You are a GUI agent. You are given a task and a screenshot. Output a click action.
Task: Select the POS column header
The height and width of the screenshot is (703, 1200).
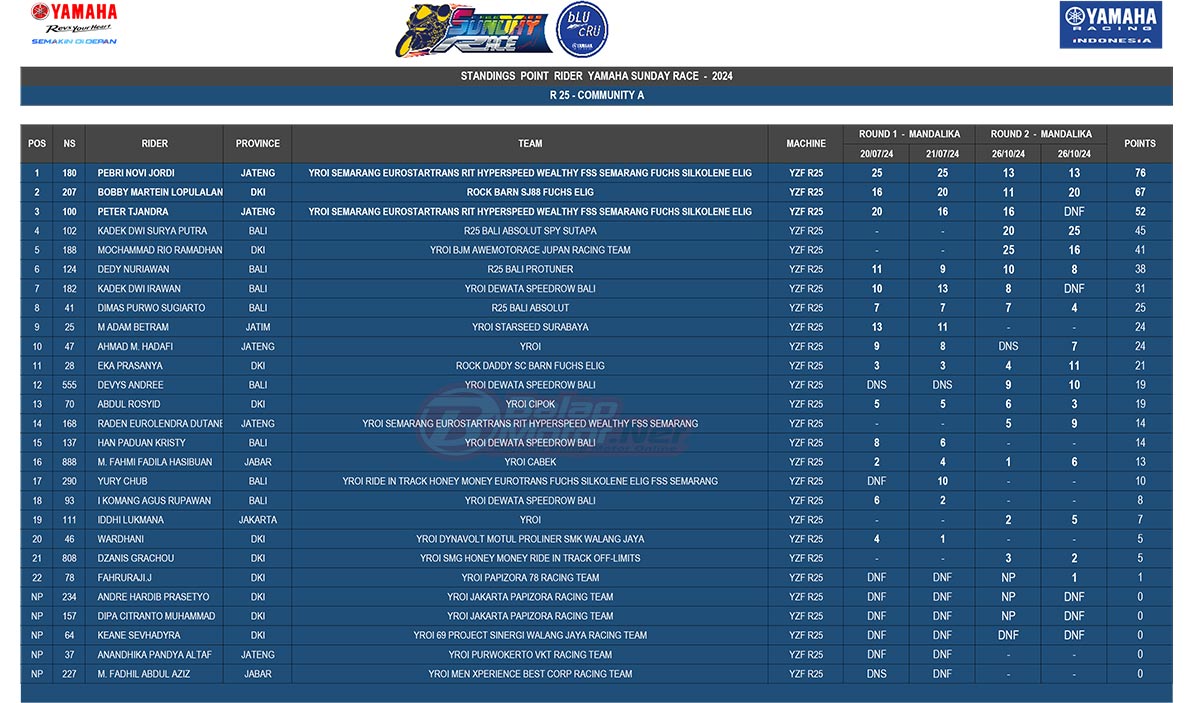coord(37,144)
